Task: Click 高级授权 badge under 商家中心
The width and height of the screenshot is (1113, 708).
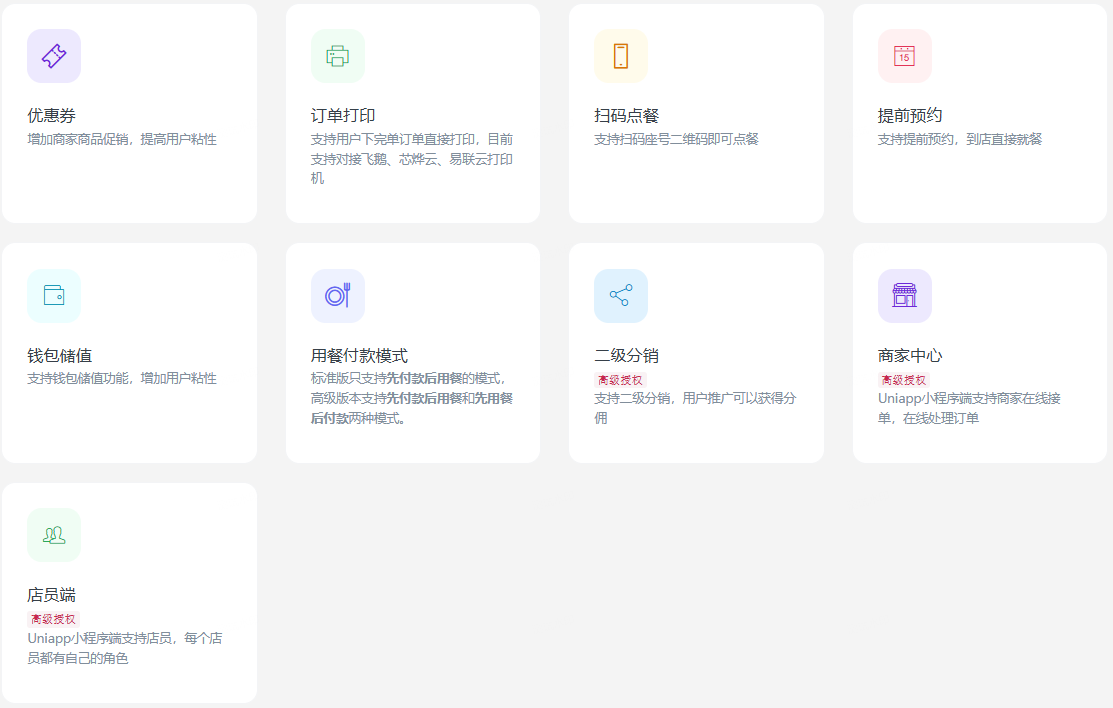Action: tap(903, 380)
